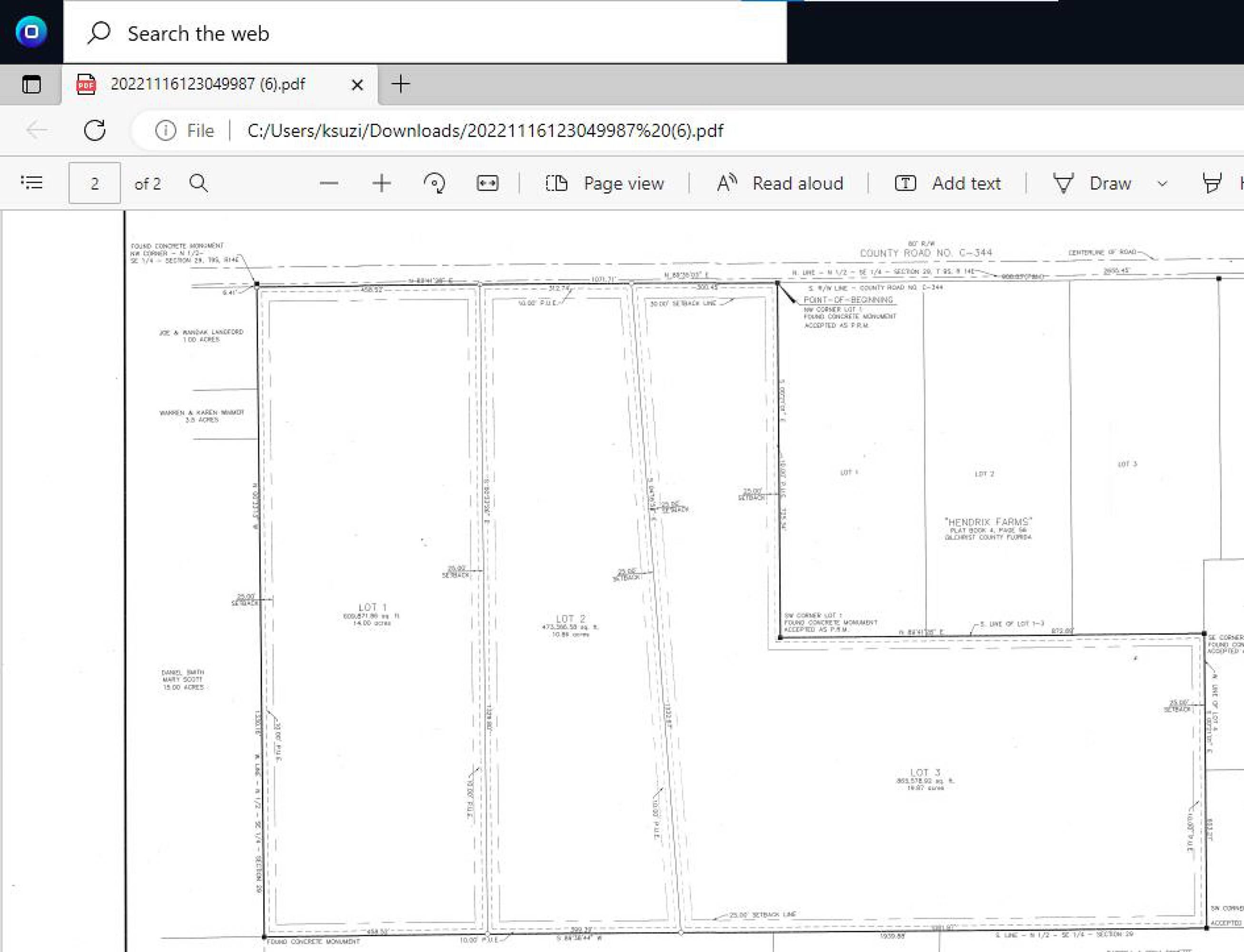Viewport: 1244px width, 952px height.
Task: Close the PDF tab
Action: point(357,85)
